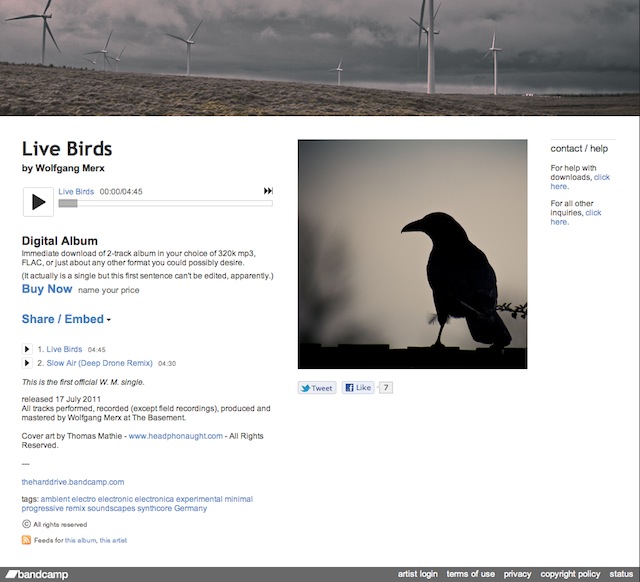Click the copyright symbol icon
640x582 pixels.
coord(26,524)
